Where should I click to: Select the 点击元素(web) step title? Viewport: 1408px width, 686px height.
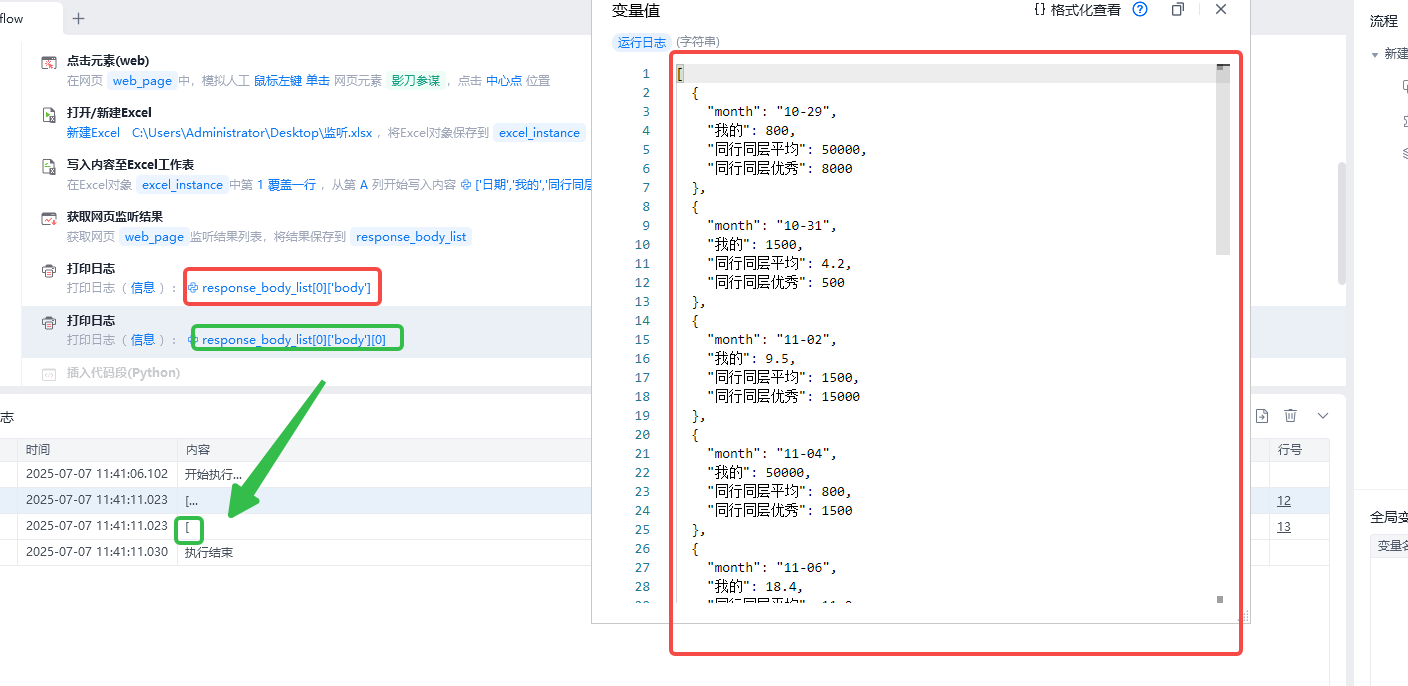(108, 61)
